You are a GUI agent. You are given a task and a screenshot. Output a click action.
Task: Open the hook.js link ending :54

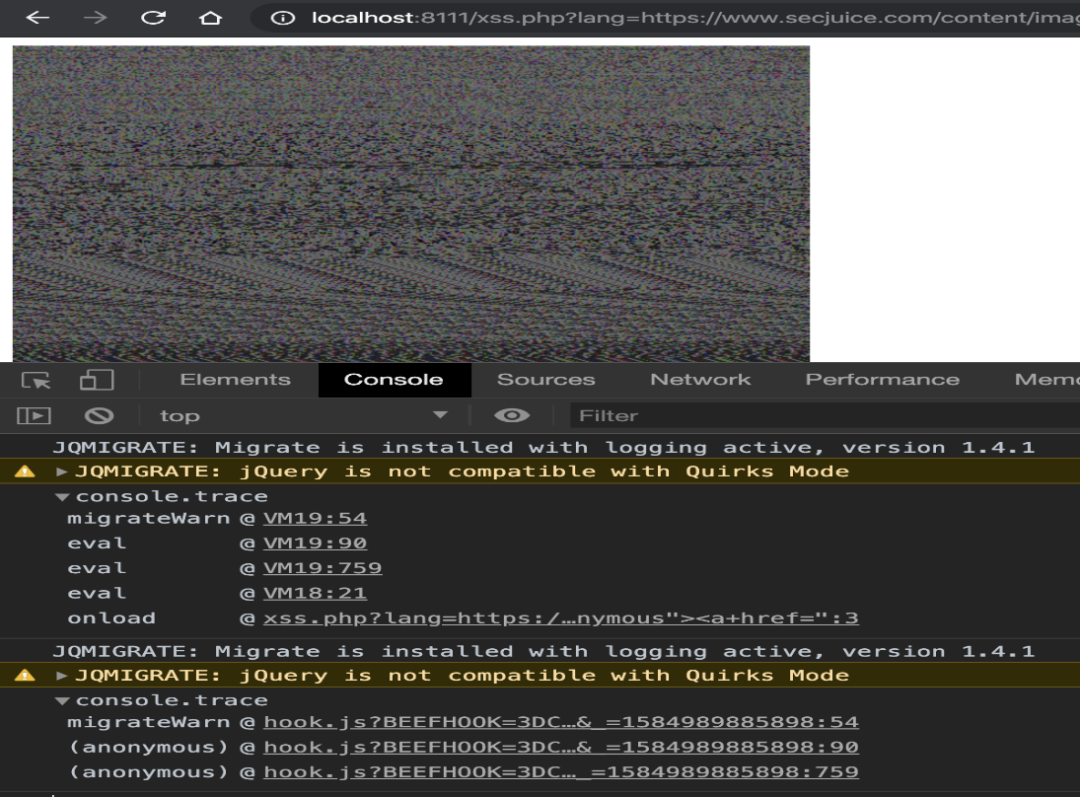[561, 723]
